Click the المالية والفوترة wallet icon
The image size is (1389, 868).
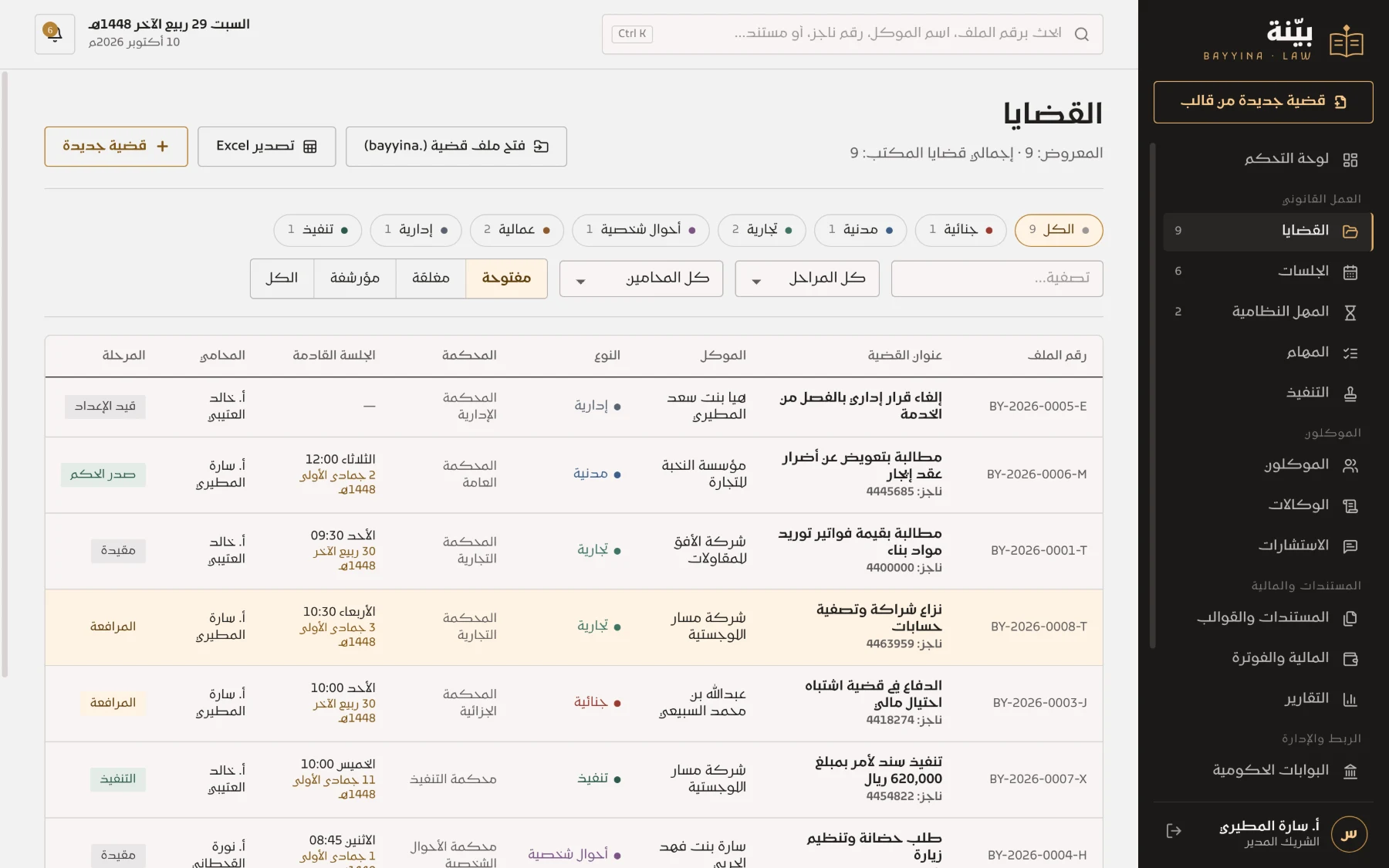(x=1350, y=659)
